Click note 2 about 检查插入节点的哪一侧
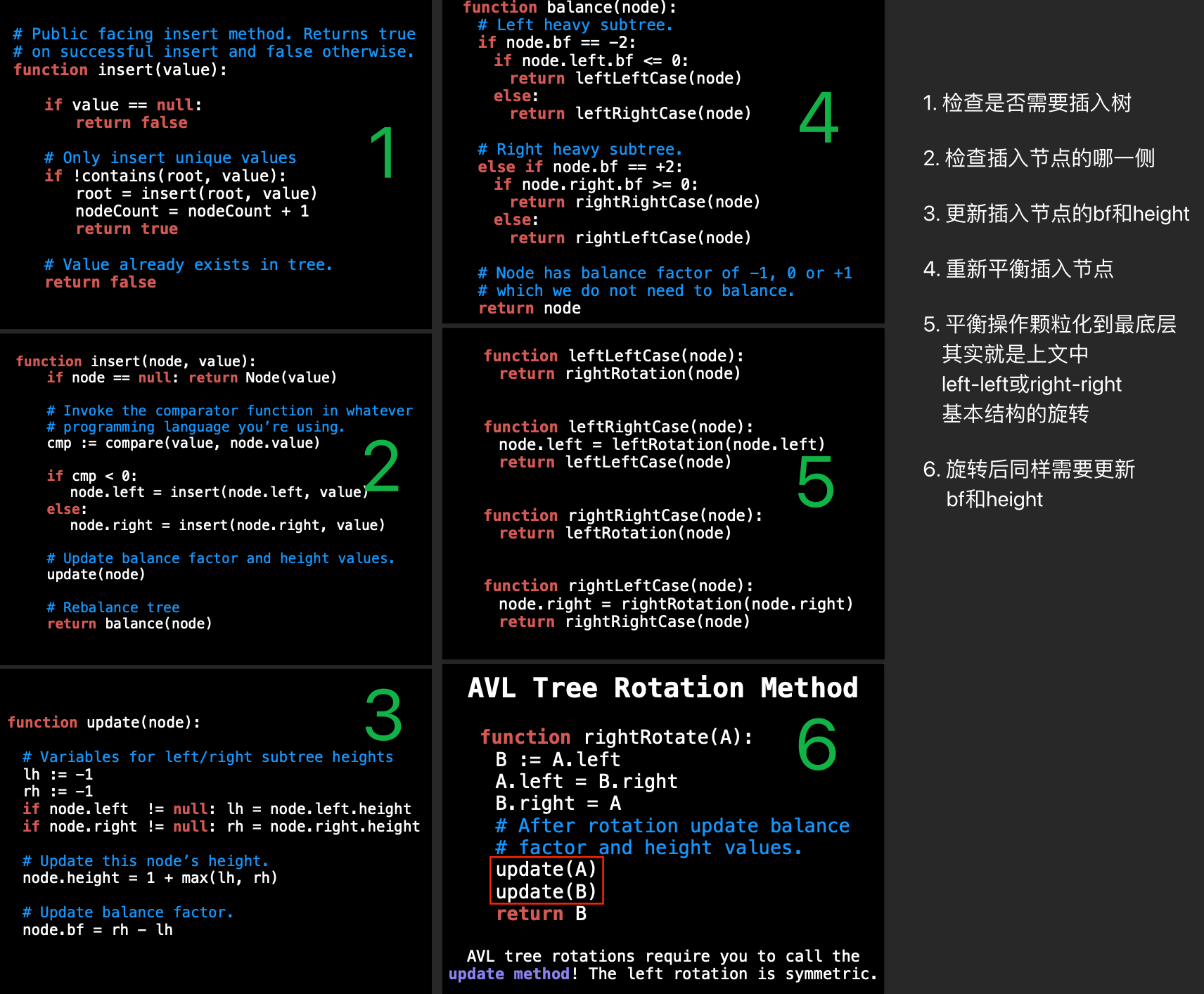Image resolution: width=1204 pixels, height=994 pixels. [x=1038, y=158]
